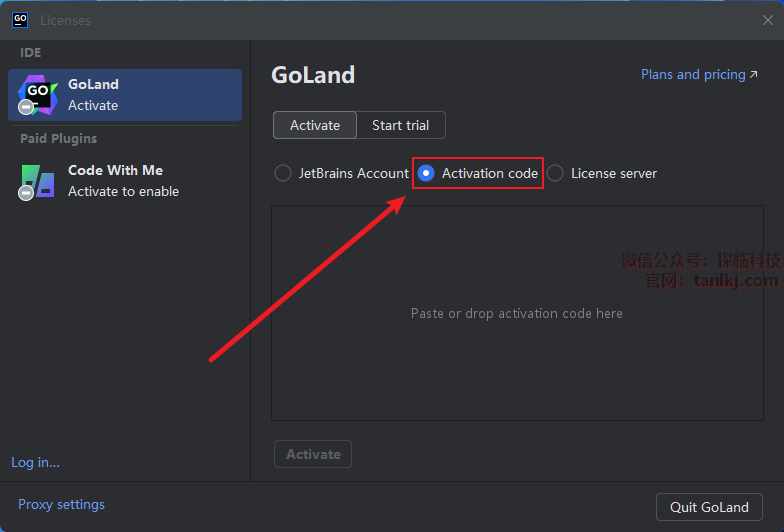Open the Plans and pricing link
This screenshot has height=532, width=784.
coord(692,75)
